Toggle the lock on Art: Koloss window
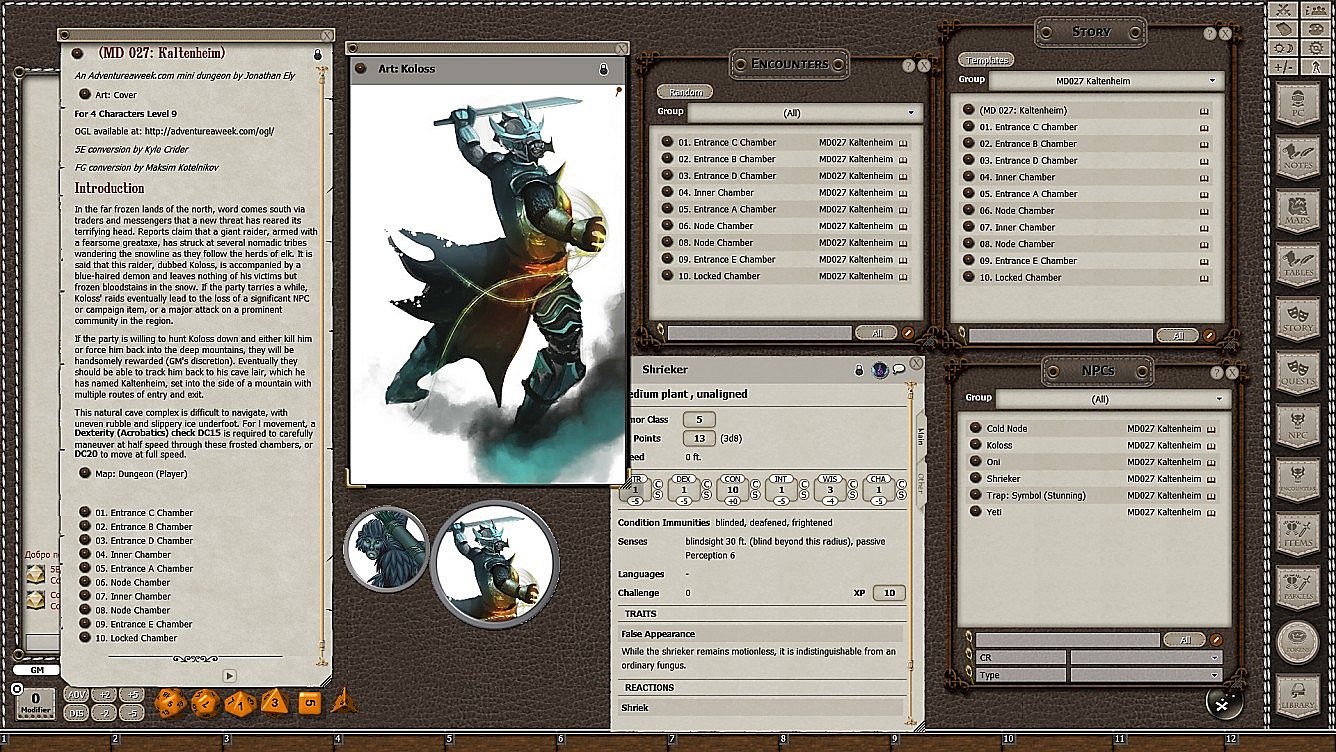 coord(603,69)
